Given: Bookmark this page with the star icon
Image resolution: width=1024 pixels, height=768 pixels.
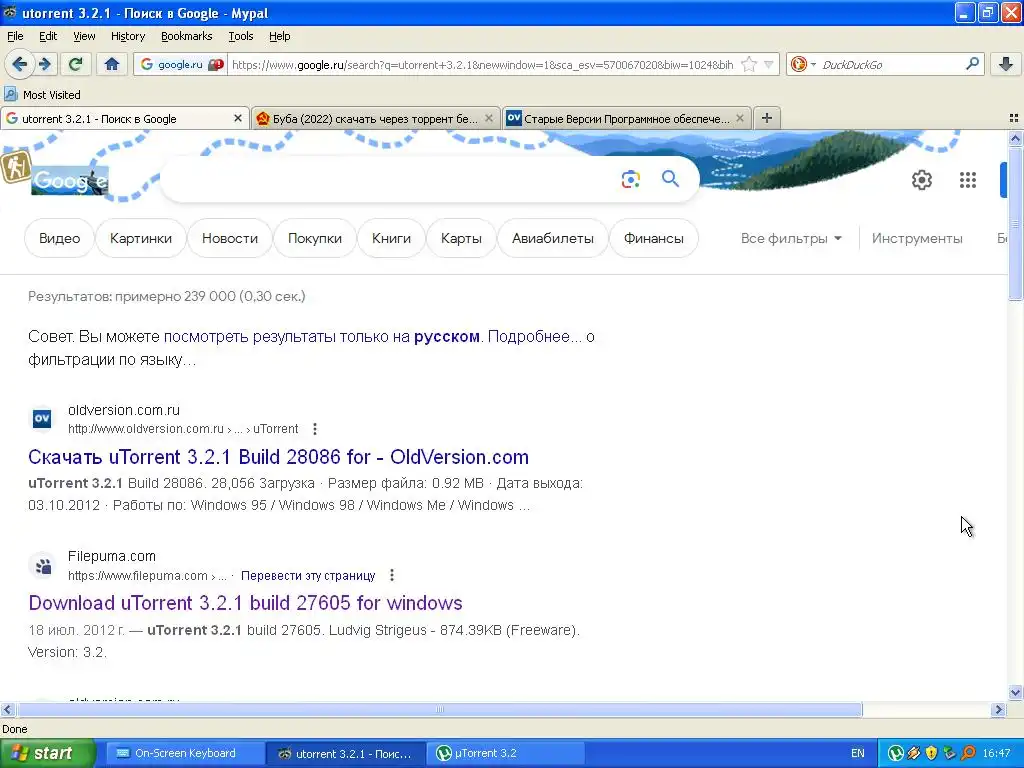Looking at the screenshot, I should [749, 65].
